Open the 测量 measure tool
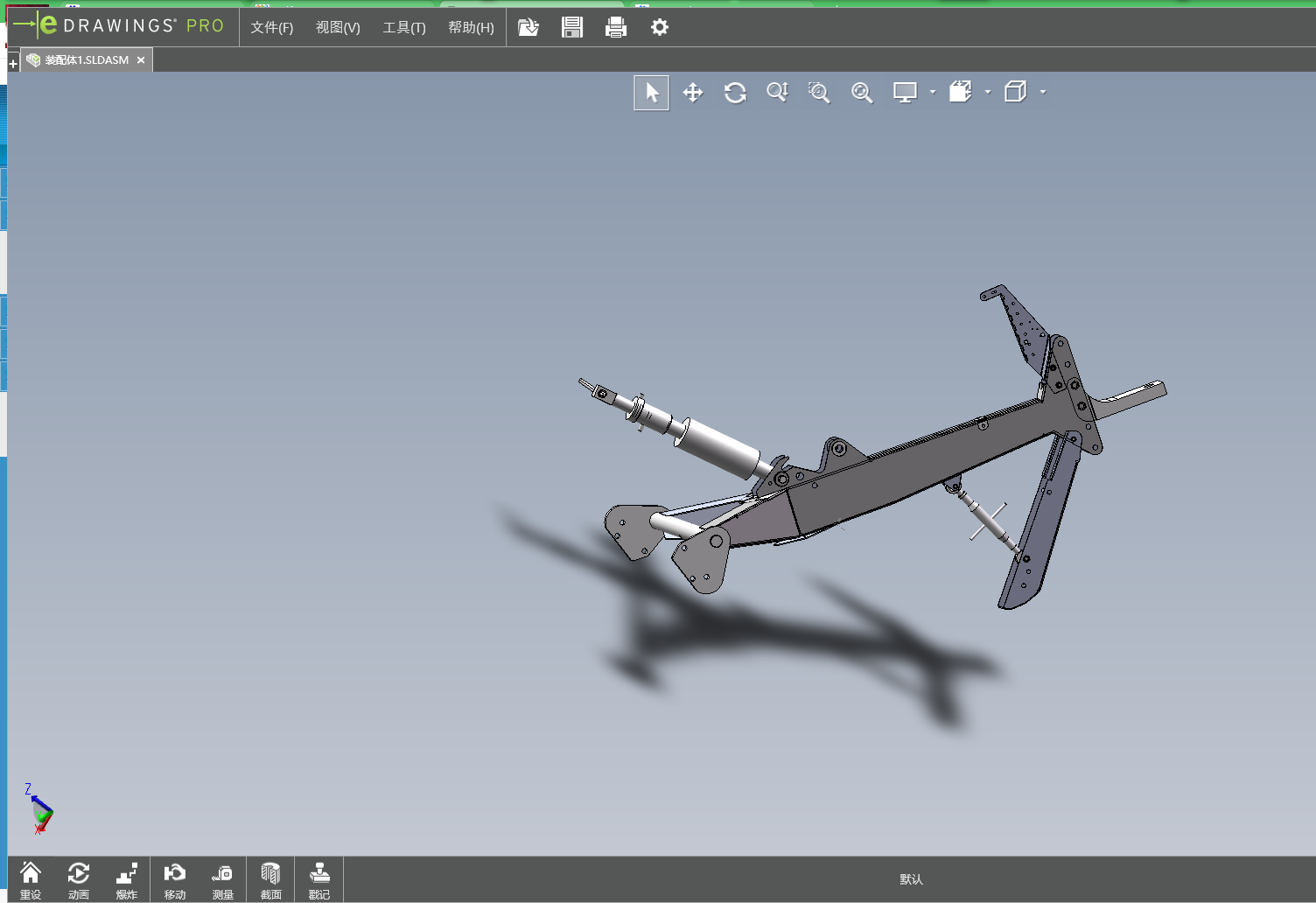The image size is (1316, 903). (223, 879)
